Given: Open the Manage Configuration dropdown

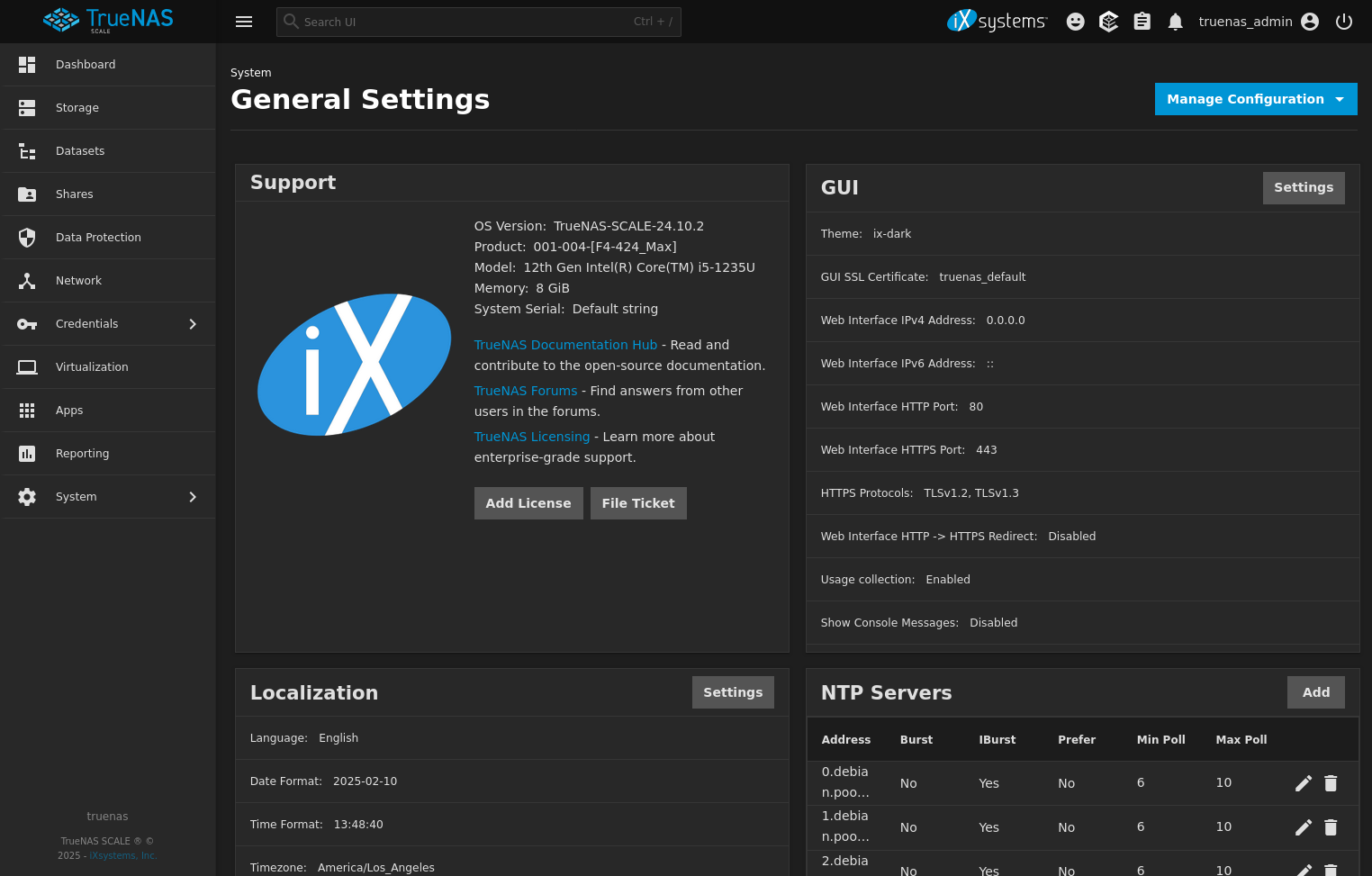Looking at the screenshot, I should (x=1255, y=99).
